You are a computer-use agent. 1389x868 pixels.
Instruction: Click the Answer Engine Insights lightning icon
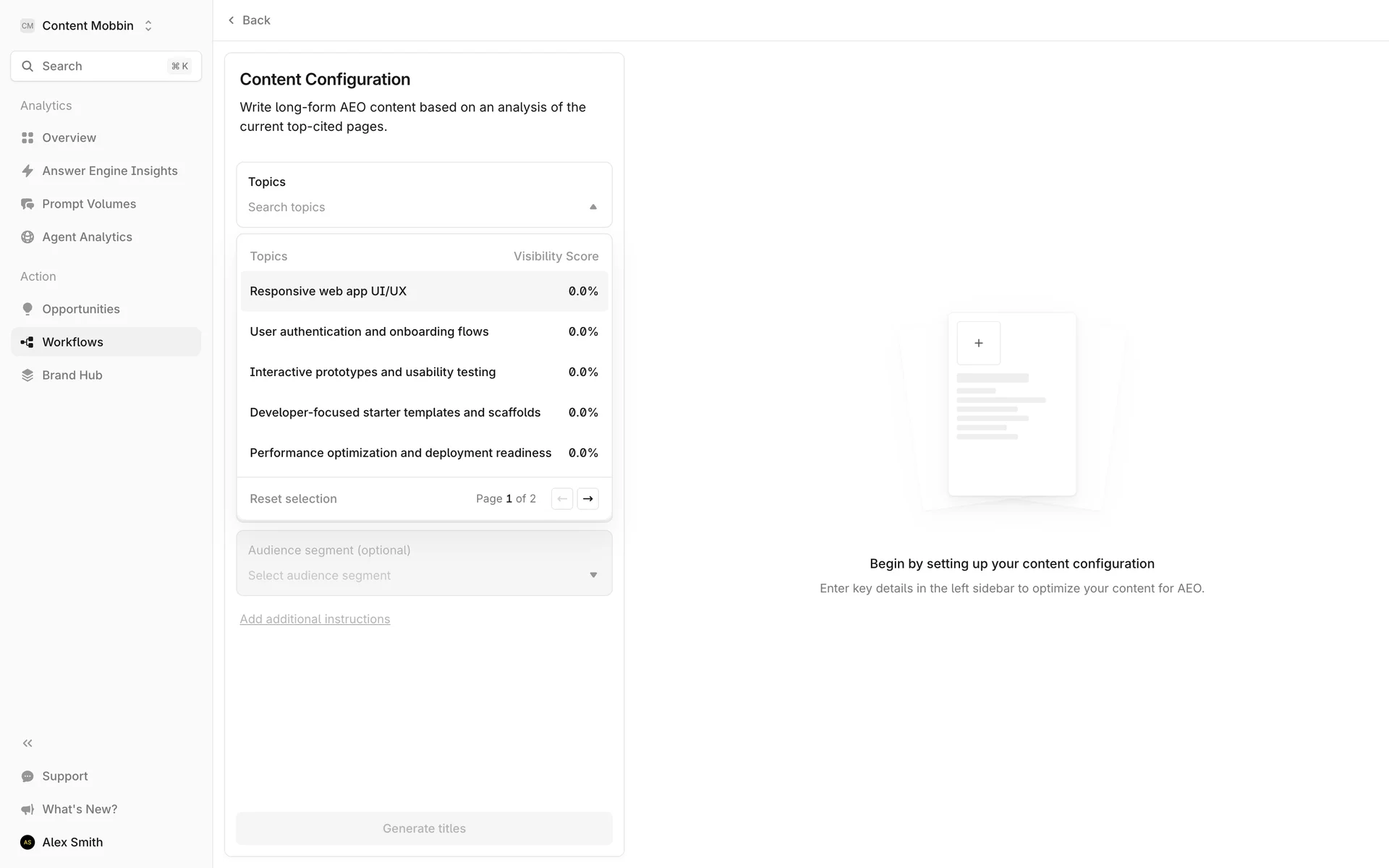click(27, 171)
